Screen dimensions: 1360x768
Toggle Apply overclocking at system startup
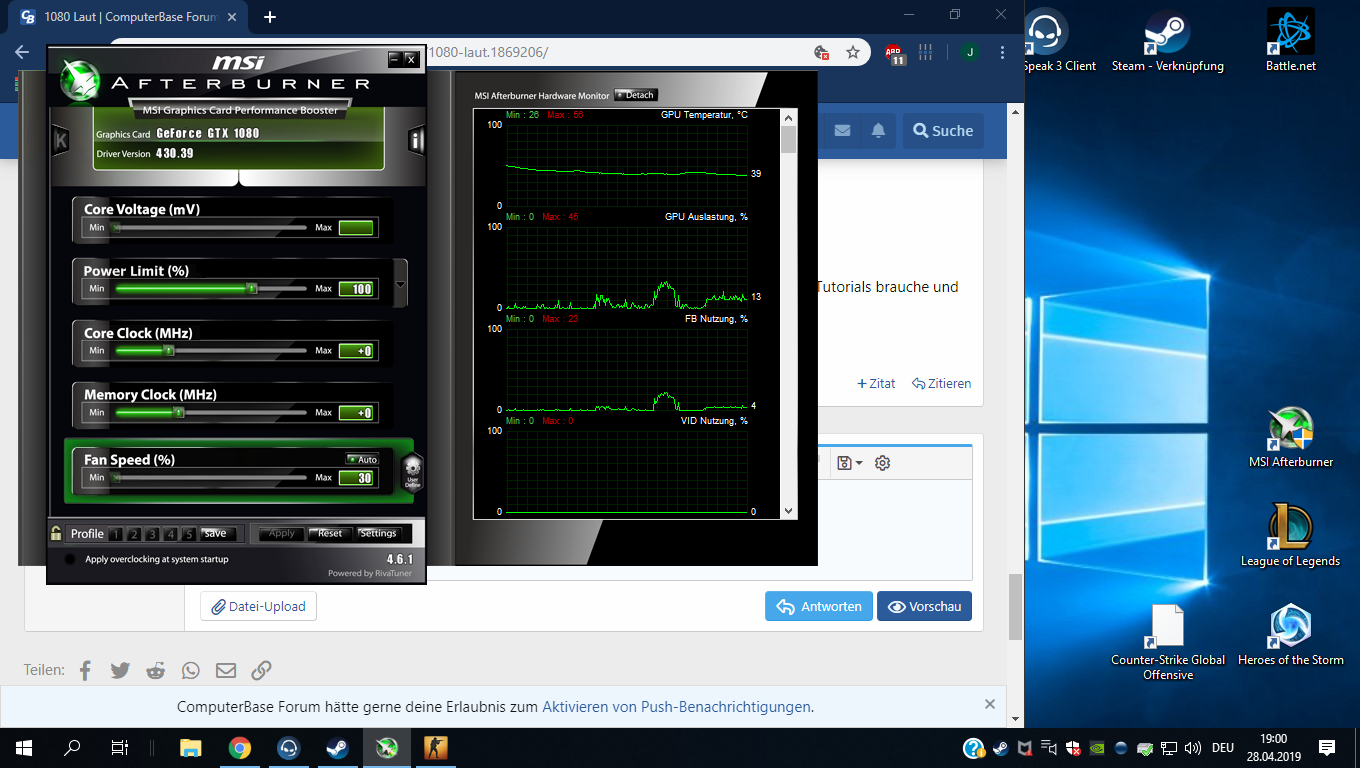(x=69, y=559)
